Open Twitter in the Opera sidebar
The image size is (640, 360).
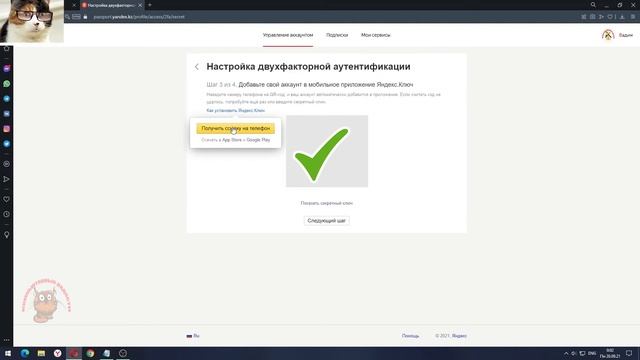tap(7, 144)
